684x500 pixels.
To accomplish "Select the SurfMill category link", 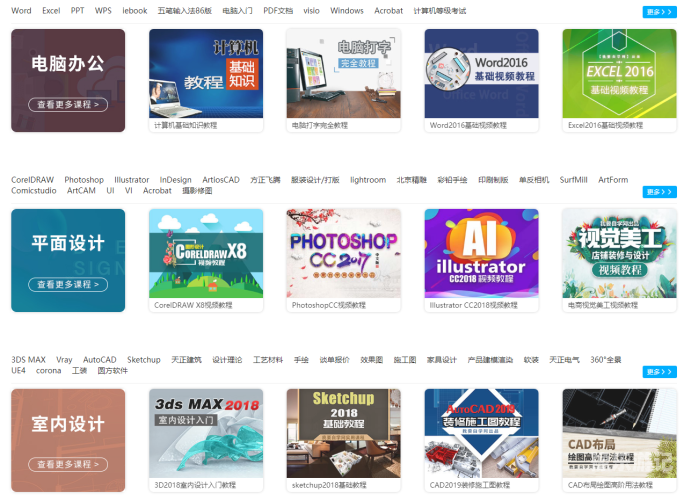I will [573, 180].
